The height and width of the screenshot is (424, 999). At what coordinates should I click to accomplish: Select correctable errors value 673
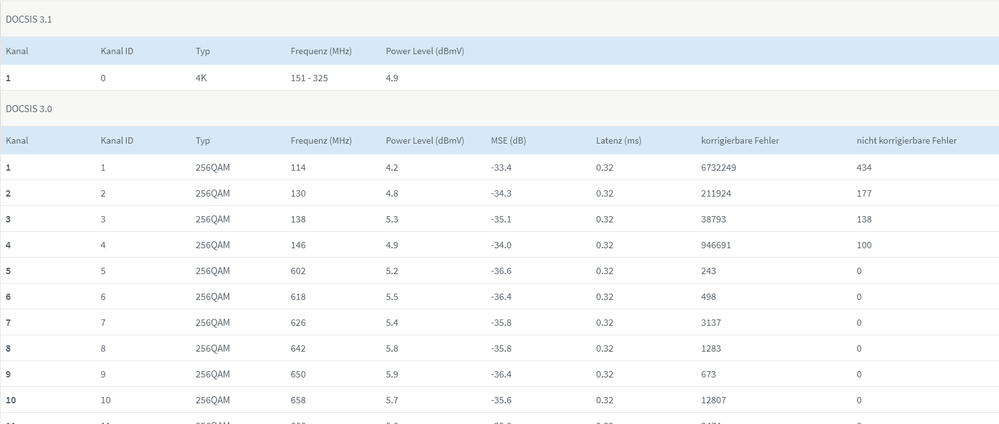[x=708, y=374]
